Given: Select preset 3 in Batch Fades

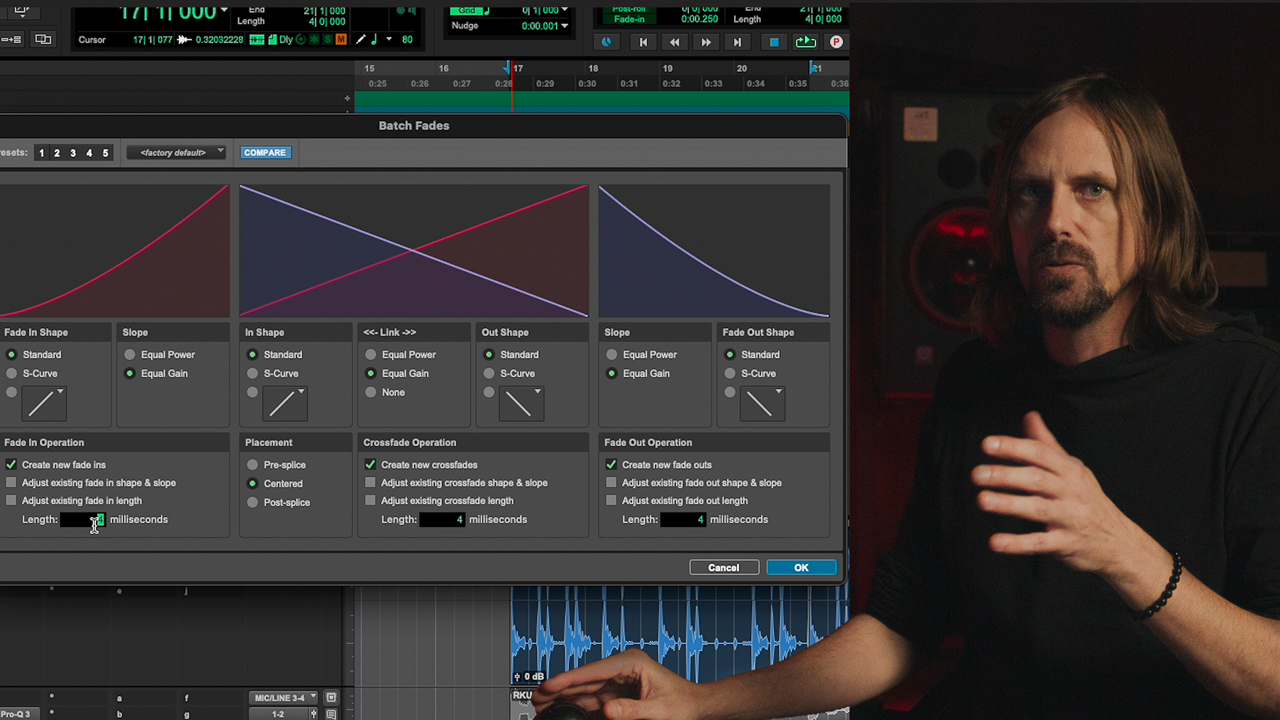Looking at the screenshot, I should [x=73, y=153].
